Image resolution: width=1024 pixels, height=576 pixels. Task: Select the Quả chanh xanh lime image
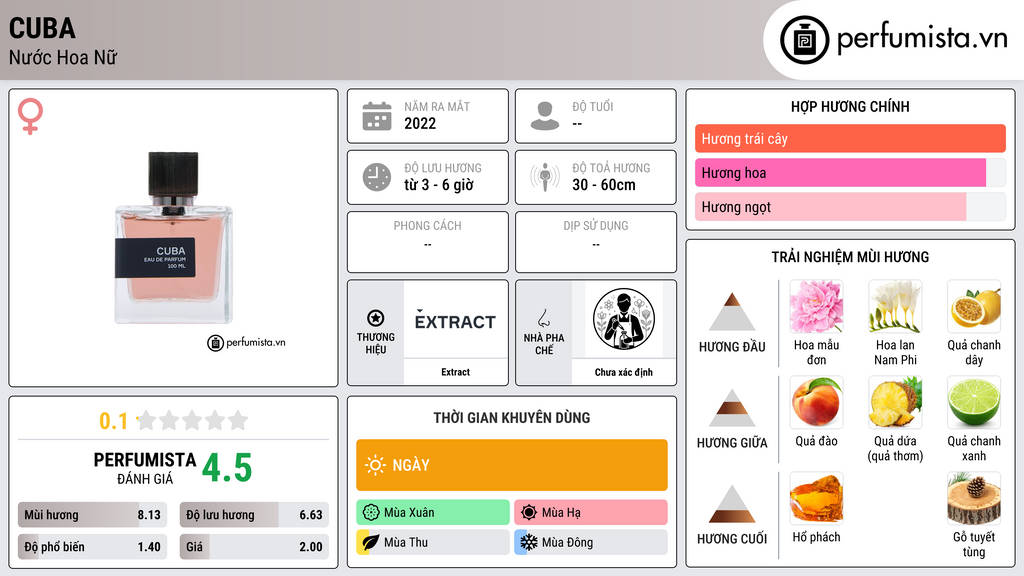[x=974, y=402]
